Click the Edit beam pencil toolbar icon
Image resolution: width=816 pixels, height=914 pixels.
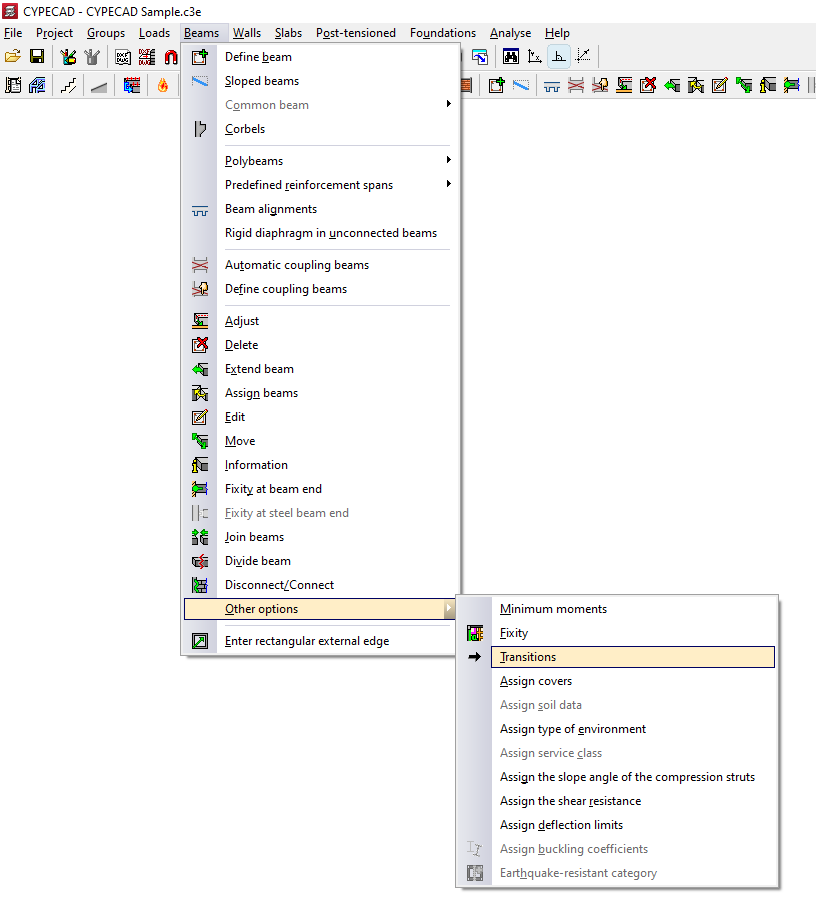coord(720,86)
